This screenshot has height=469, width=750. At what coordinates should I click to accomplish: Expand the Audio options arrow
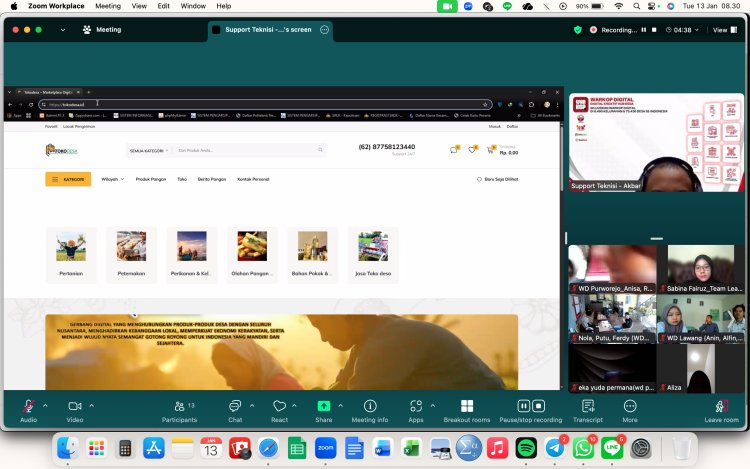coord(45,405)
